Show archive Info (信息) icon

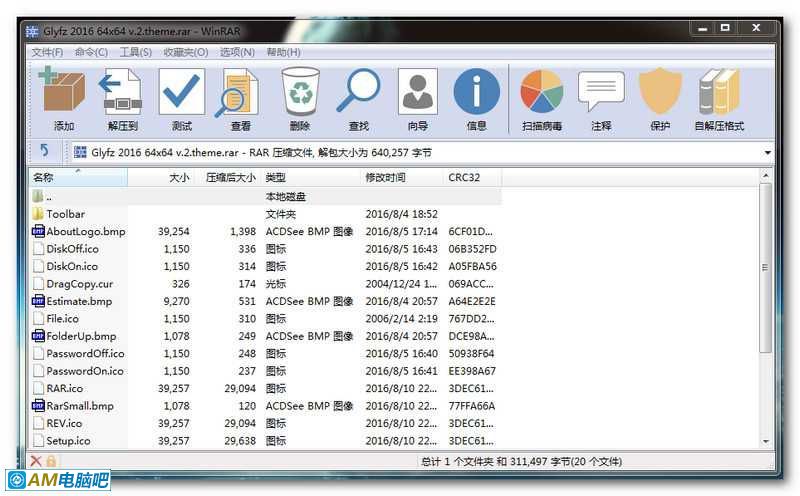point(476,91)
